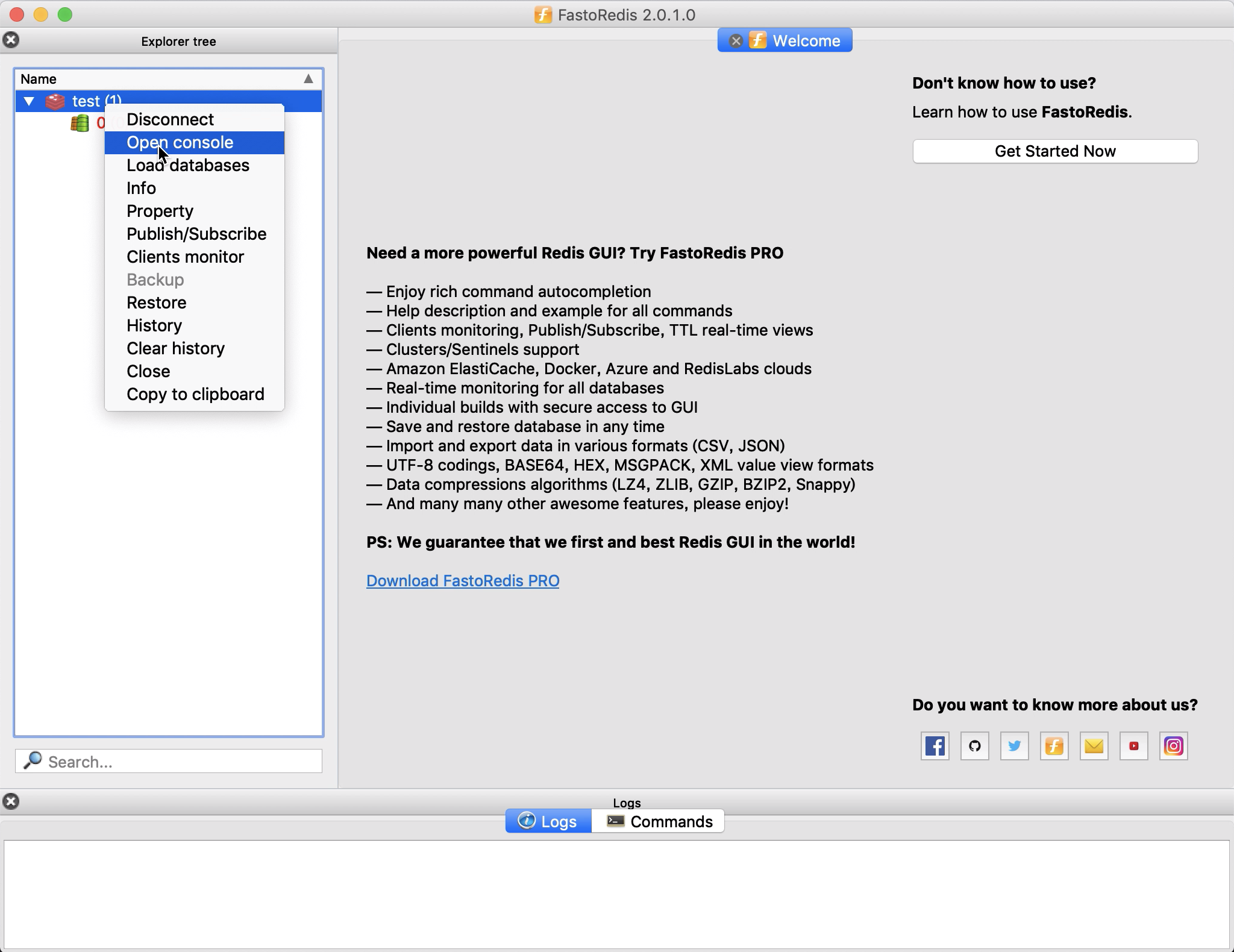Switch to the Logs tab

point(548,821)
